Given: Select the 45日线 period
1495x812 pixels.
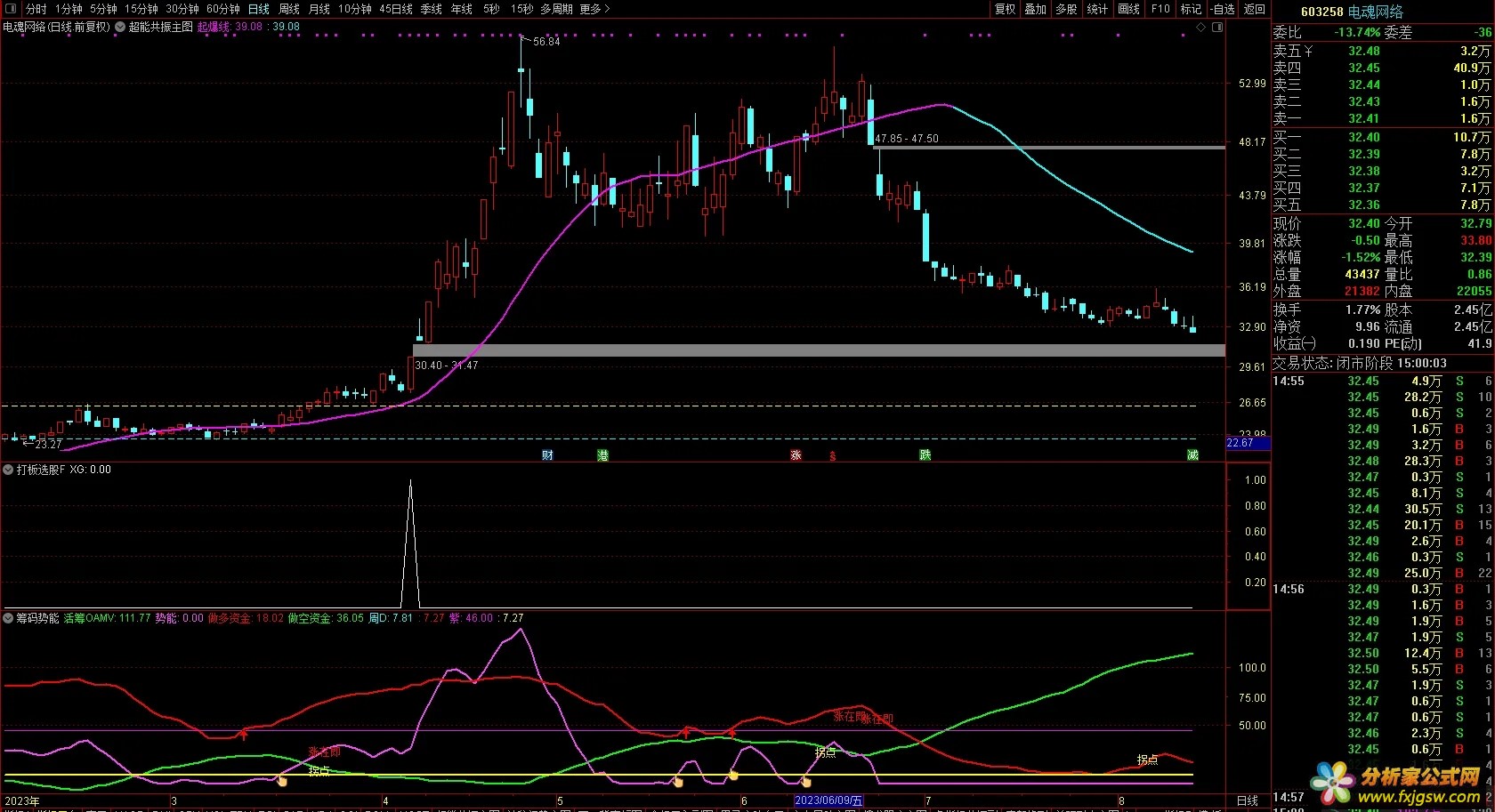Looking at the screenshot, I should 396,9.
